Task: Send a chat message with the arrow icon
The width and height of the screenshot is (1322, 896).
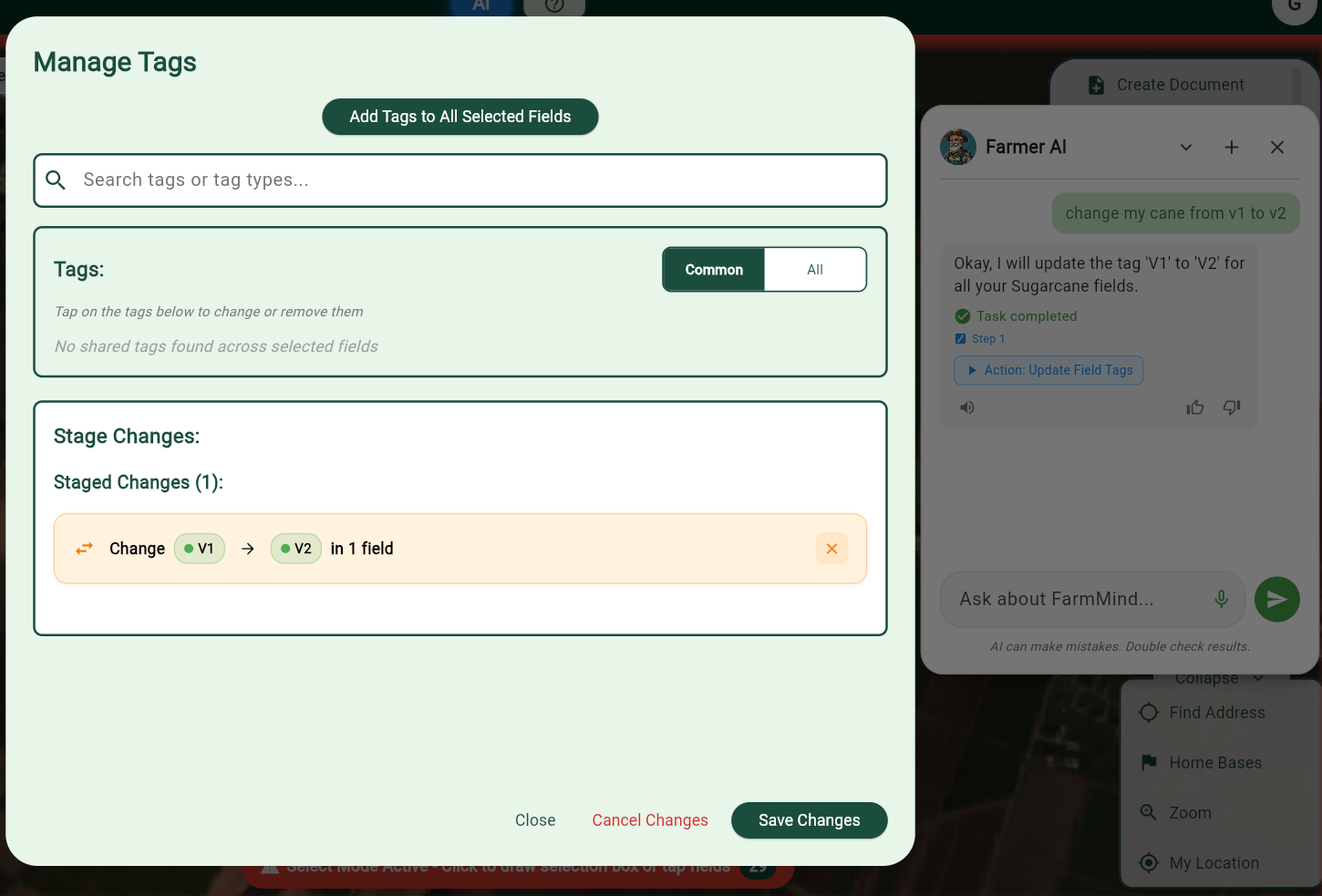Action: (1276, 599)
